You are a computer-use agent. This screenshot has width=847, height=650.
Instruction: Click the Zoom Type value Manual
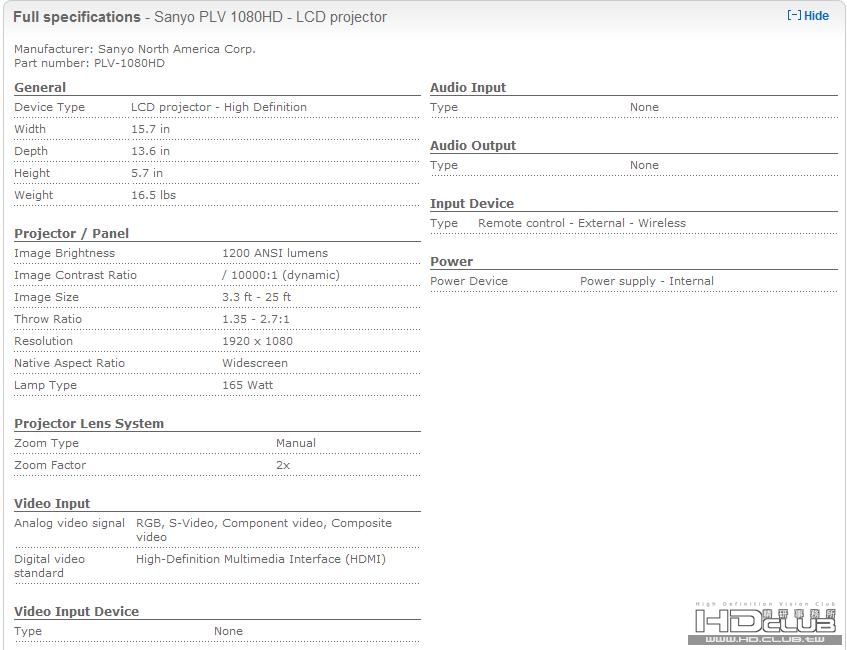tap(295, 443)
